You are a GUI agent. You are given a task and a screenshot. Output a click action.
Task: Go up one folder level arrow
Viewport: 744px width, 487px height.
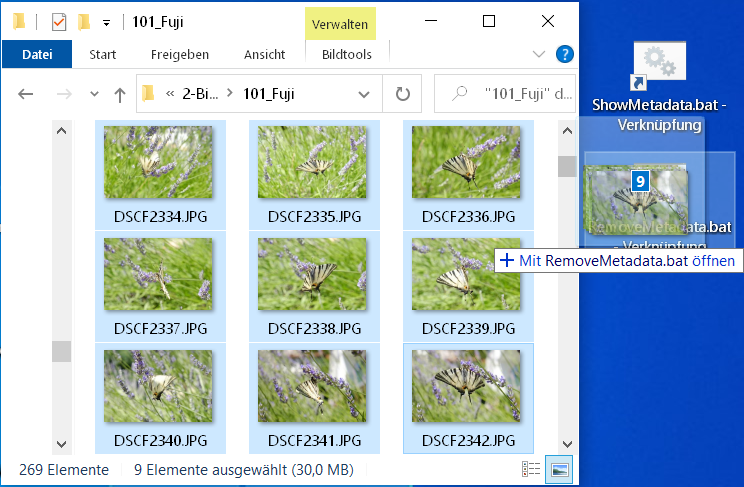(120, 94)
